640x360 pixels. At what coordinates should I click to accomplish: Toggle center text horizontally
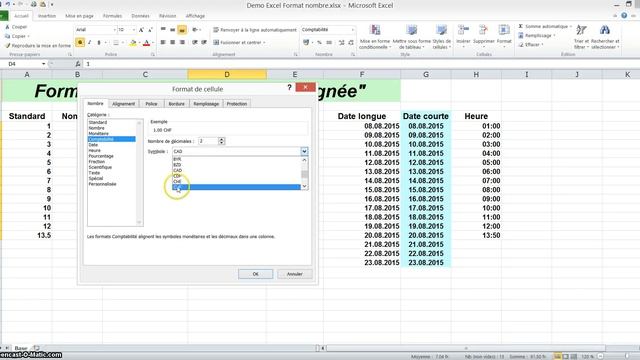click(172, 42)
